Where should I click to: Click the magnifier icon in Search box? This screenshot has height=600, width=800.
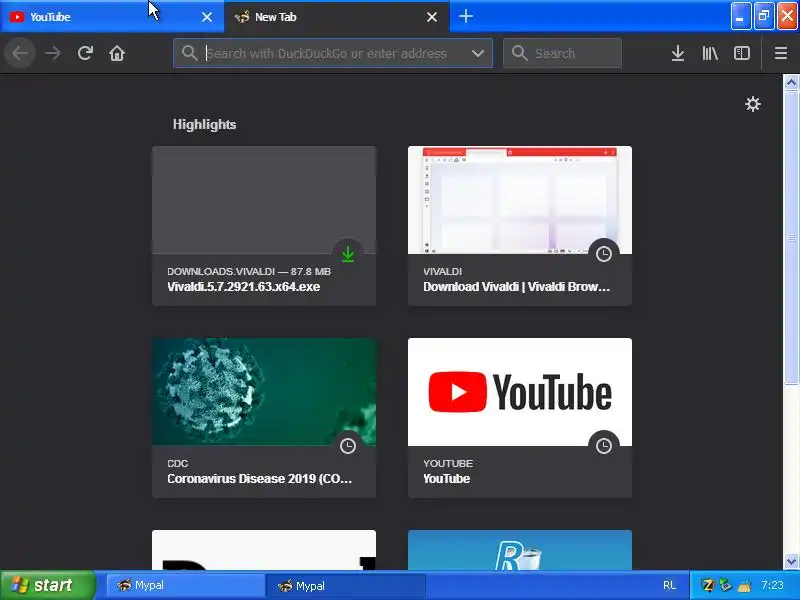[x=519, y=53]
